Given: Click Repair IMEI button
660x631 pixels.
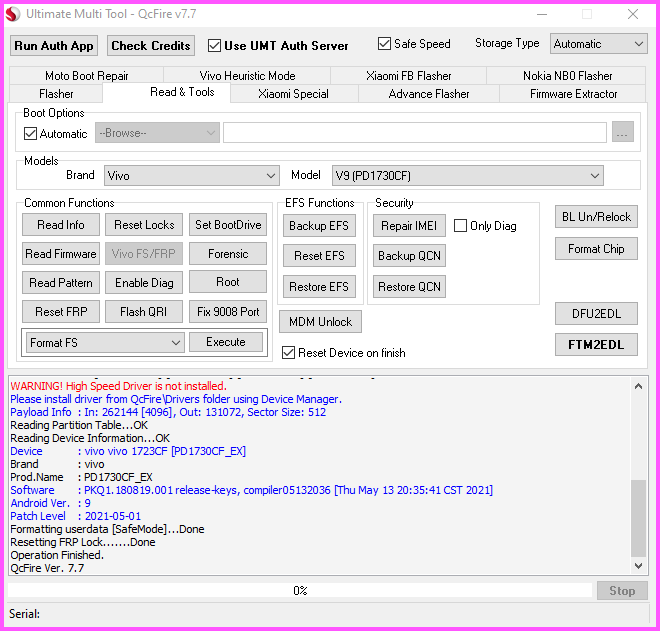Looking at the screenshot, I should (409, 226).
